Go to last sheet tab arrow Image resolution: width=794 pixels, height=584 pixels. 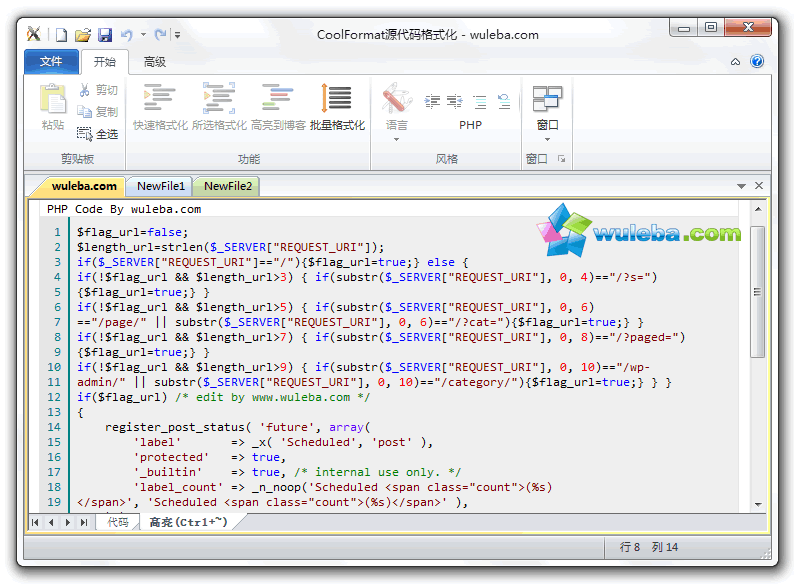[84, 522]
